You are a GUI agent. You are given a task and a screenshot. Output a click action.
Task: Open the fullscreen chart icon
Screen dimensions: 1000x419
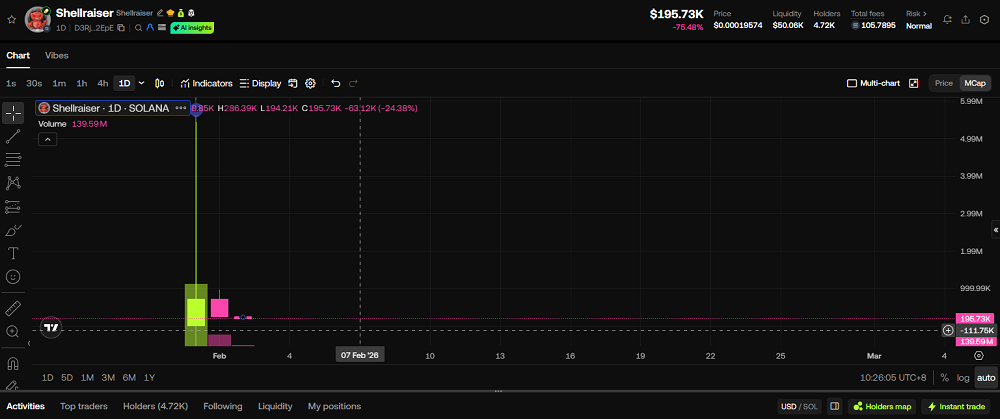(x=913, y=83)
